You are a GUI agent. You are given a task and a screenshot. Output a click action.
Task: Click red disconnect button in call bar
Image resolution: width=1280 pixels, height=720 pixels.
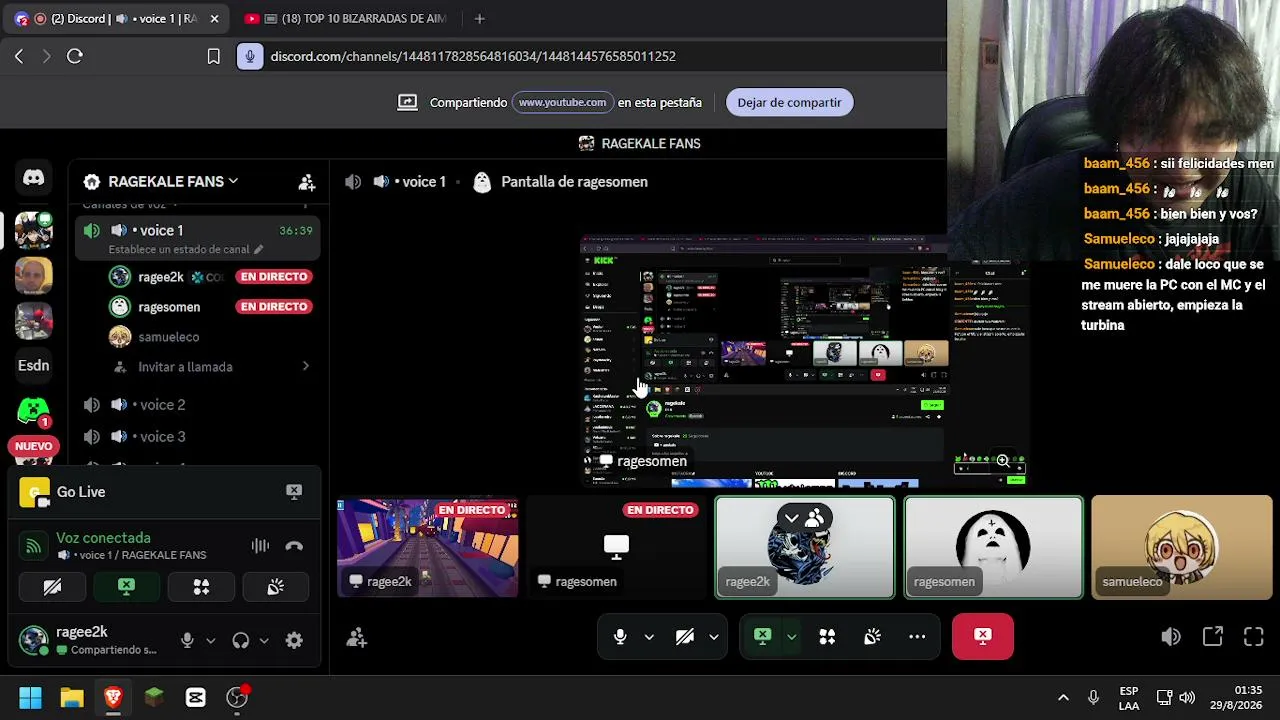click(983, 637)
